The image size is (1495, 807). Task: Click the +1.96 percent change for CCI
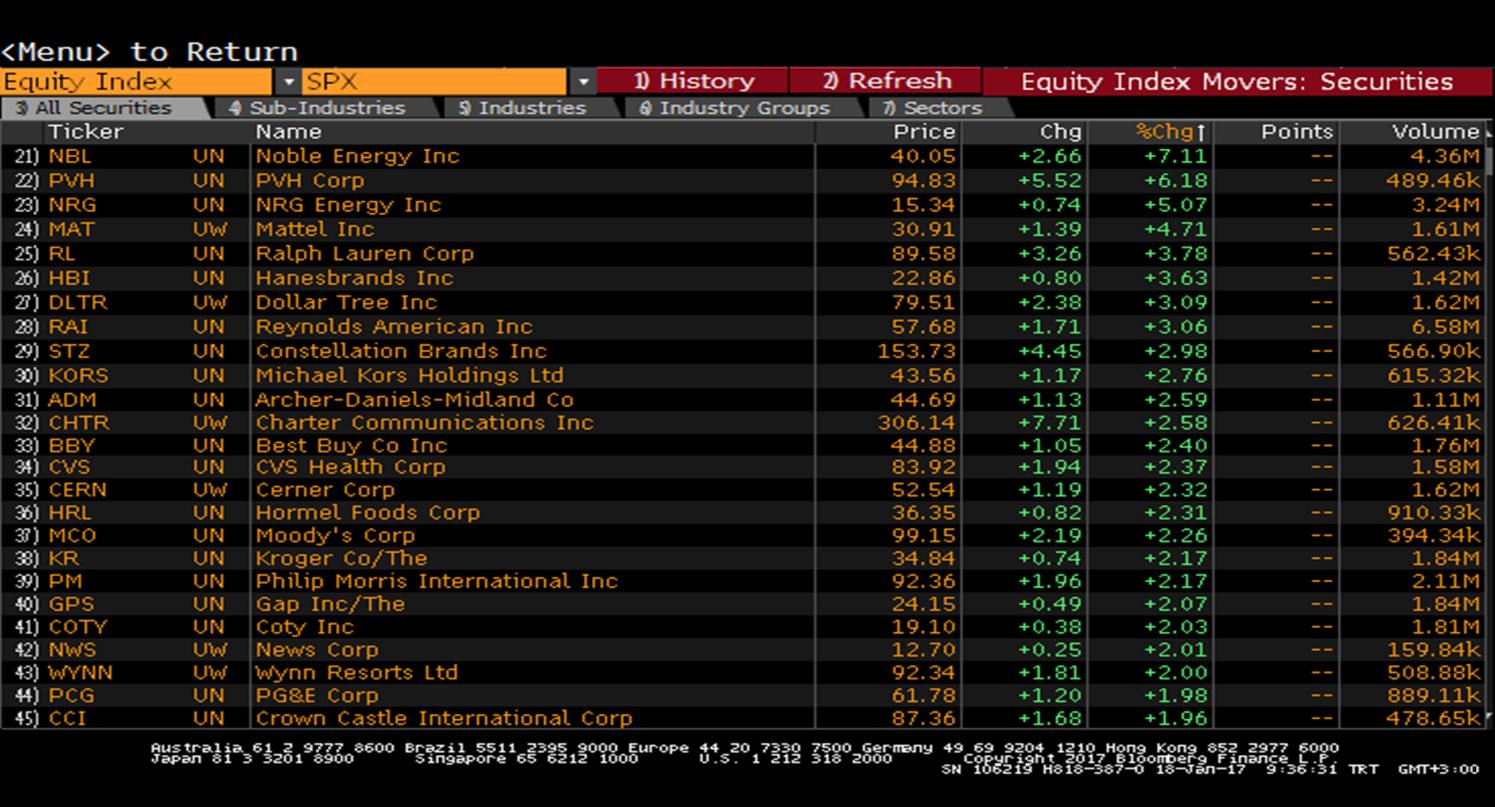[x=1177, y=718]
